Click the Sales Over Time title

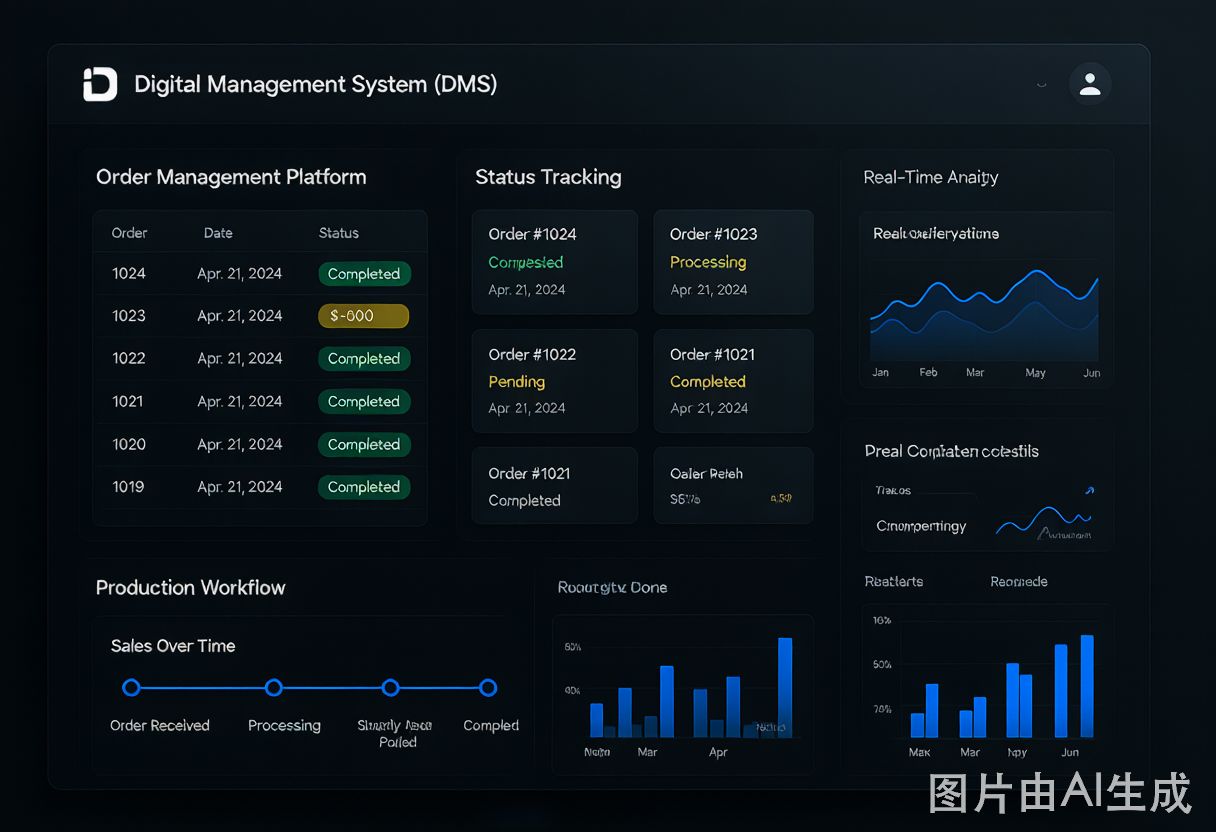(173, 646)
